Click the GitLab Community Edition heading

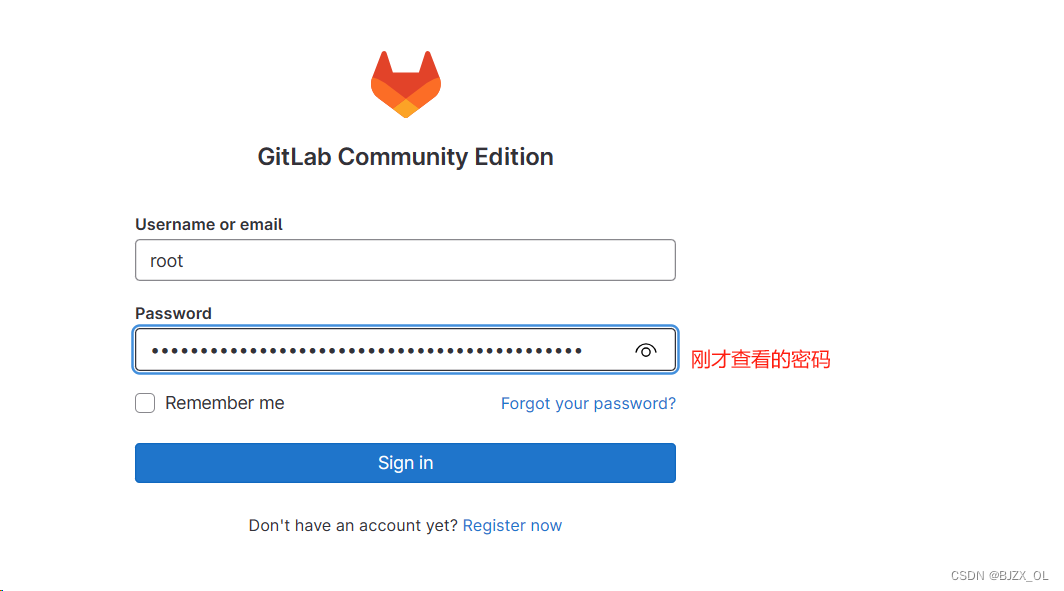point(405,157)
